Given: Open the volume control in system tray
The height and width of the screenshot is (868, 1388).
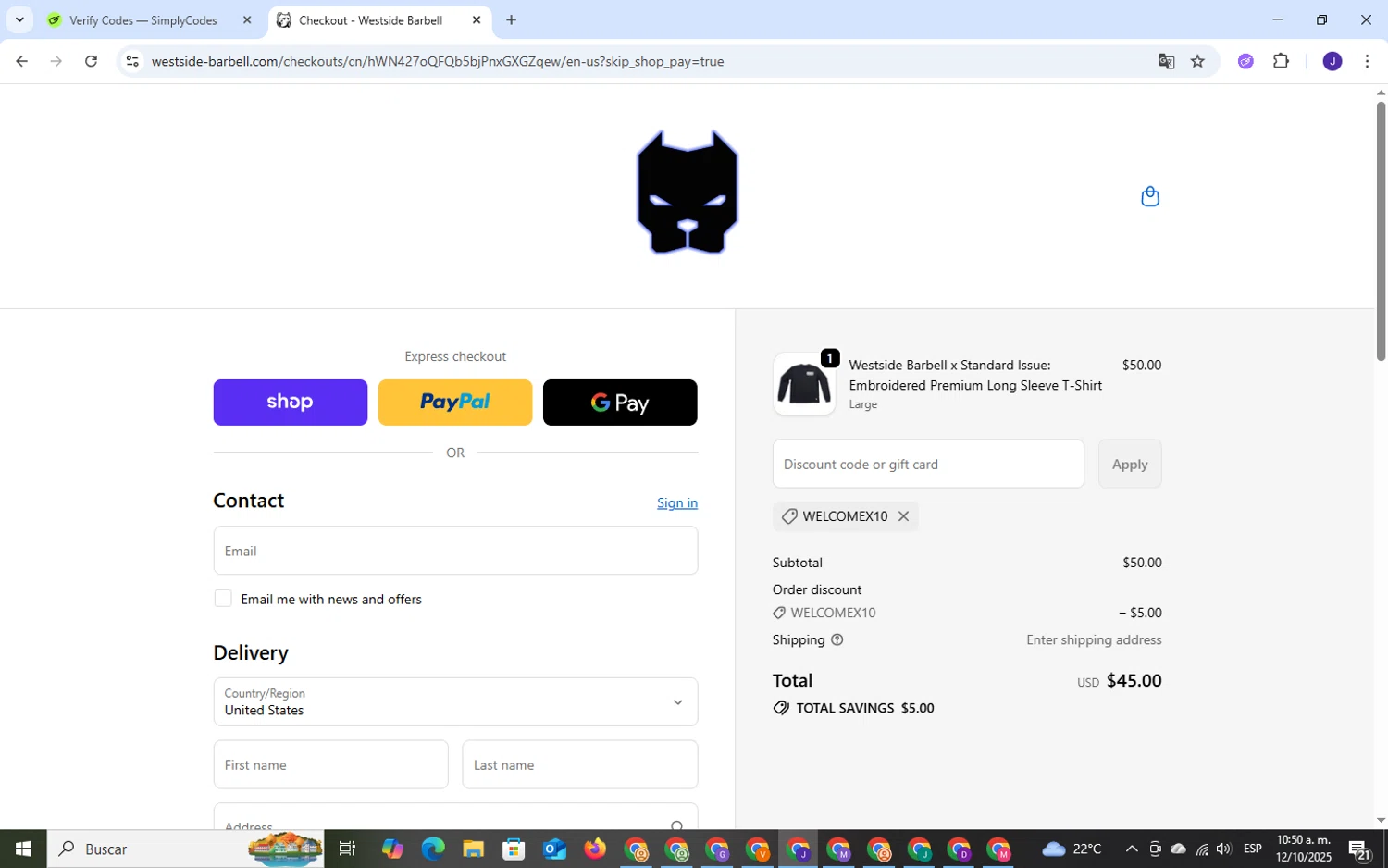Looking at the screenshot, I should tap(1223, 849).
